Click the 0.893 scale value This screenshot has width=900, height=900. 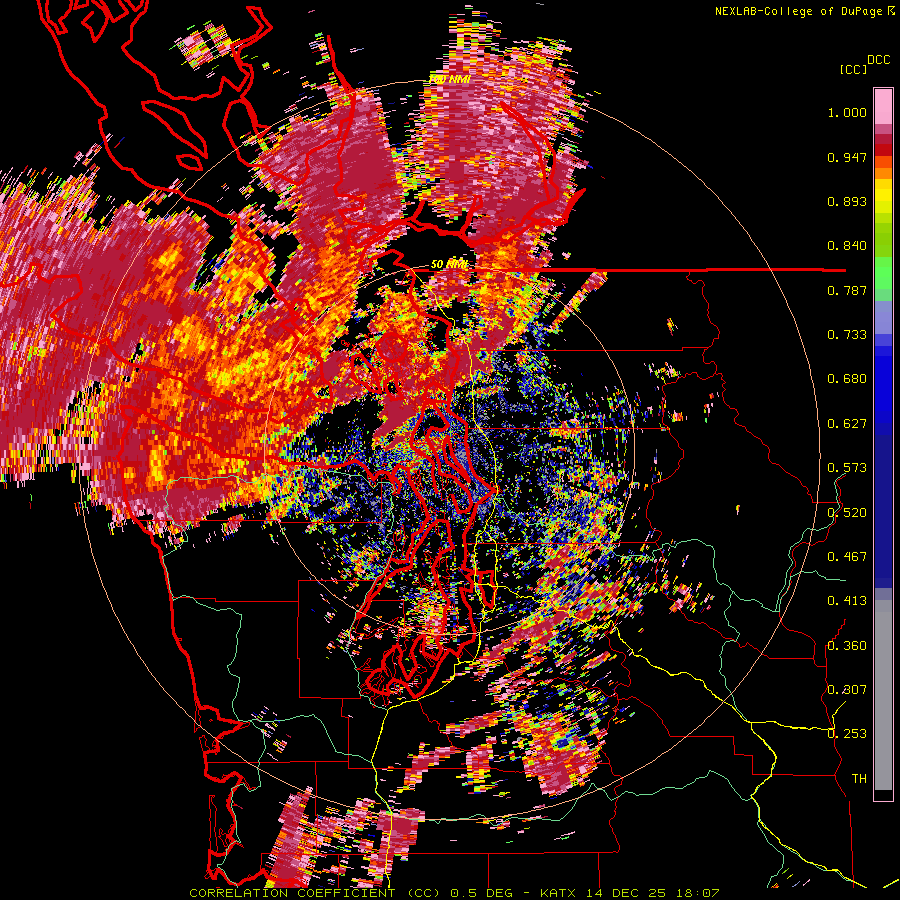pos(847,201)
